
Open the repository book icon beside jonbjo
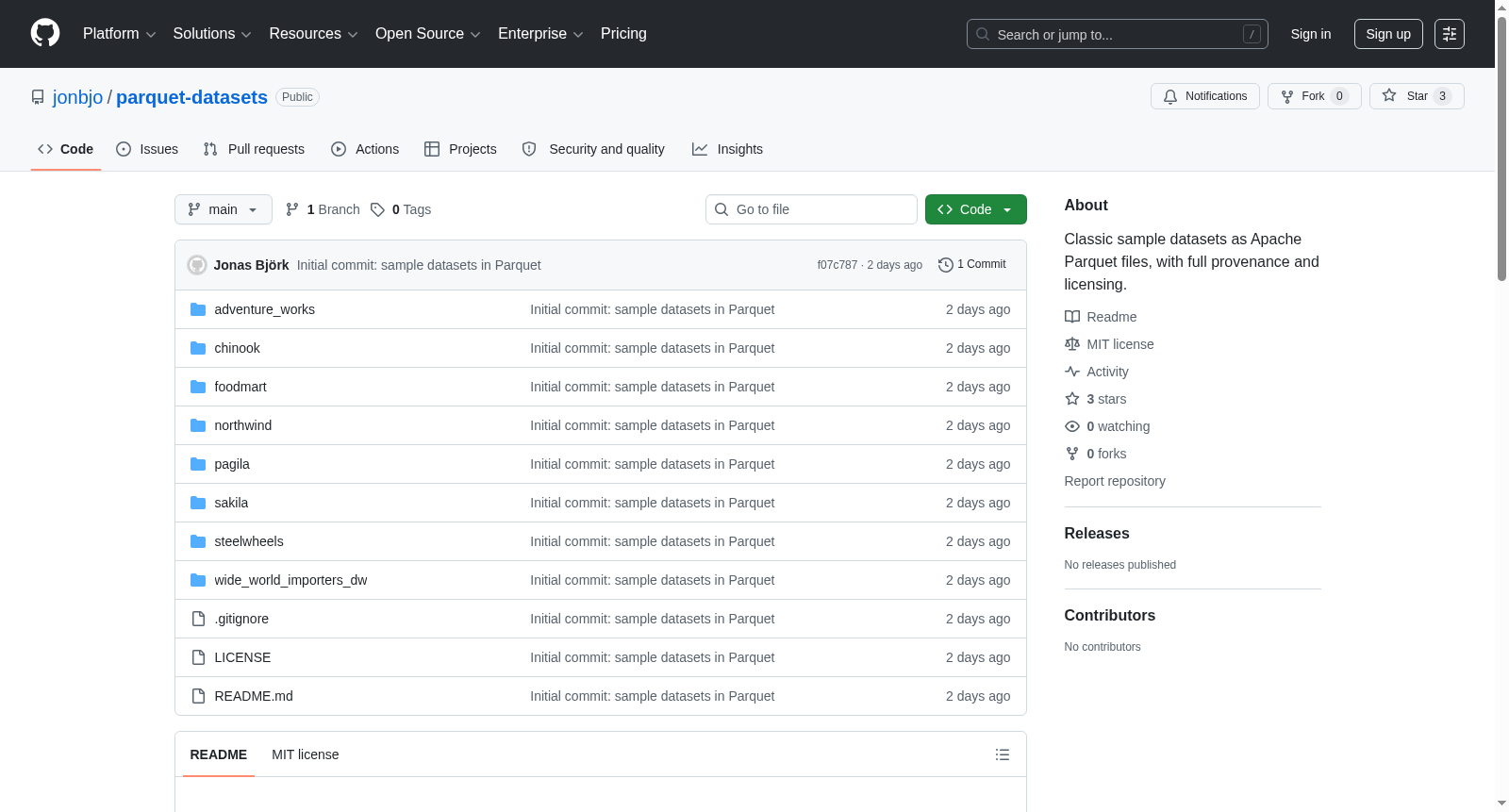tap(38, 97)
